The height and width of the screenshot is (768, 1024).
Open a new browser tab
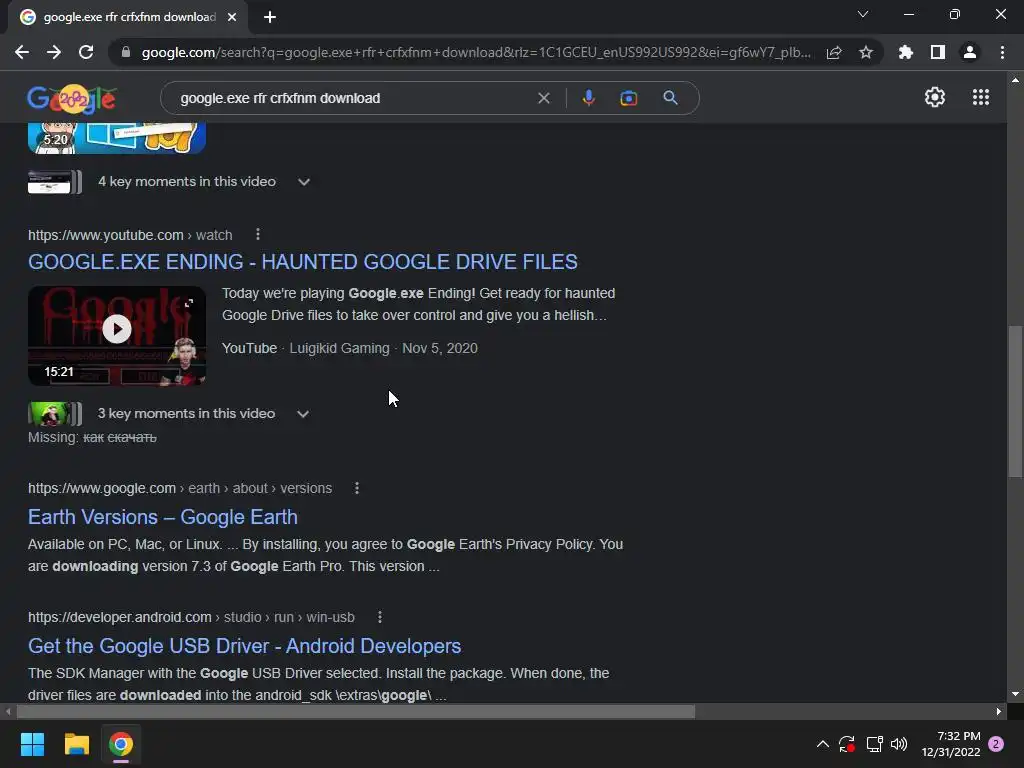(270, 17)
